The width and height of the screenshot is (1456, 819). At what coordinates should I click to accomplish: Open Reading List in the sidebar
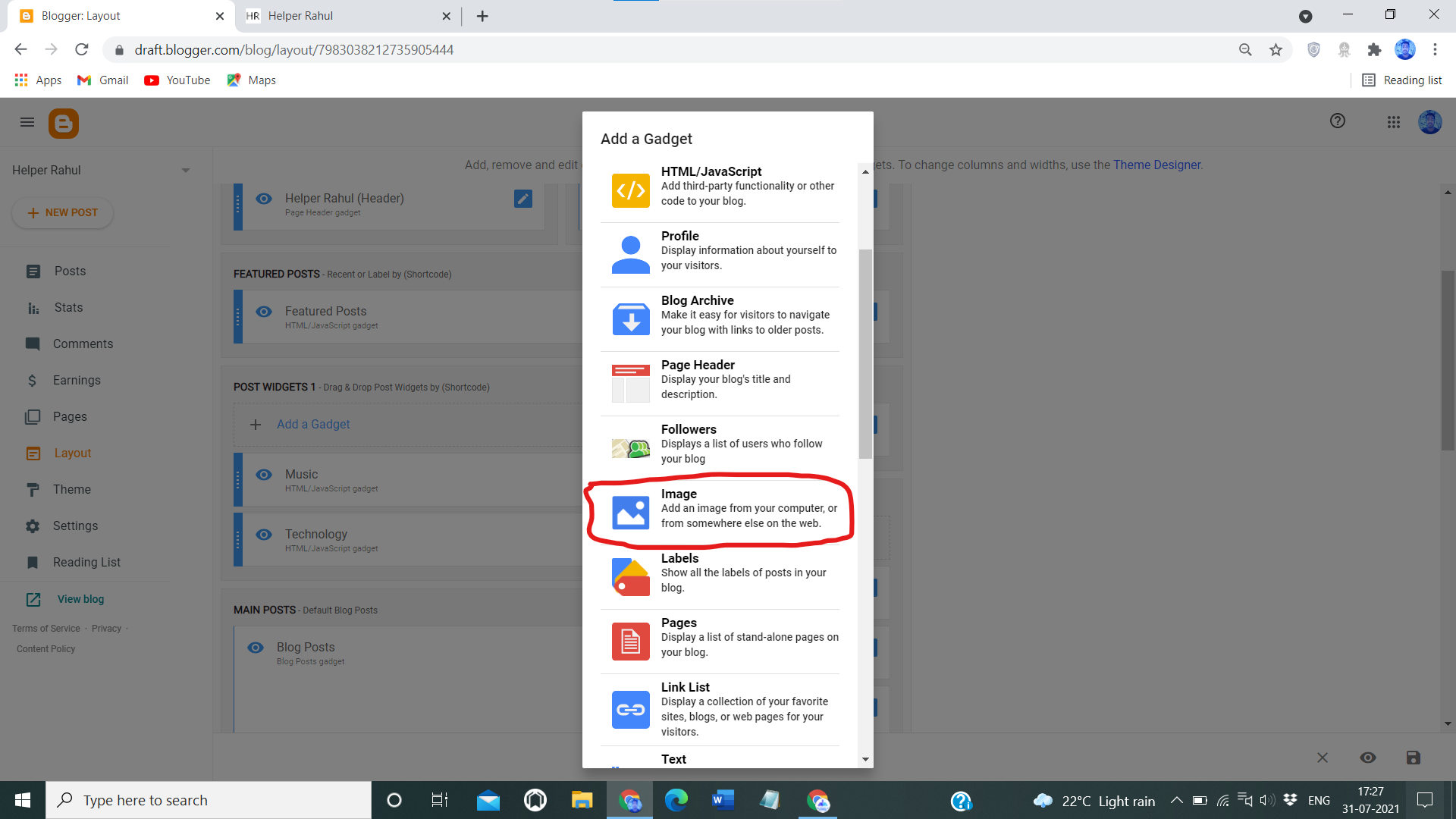point(85,563)
